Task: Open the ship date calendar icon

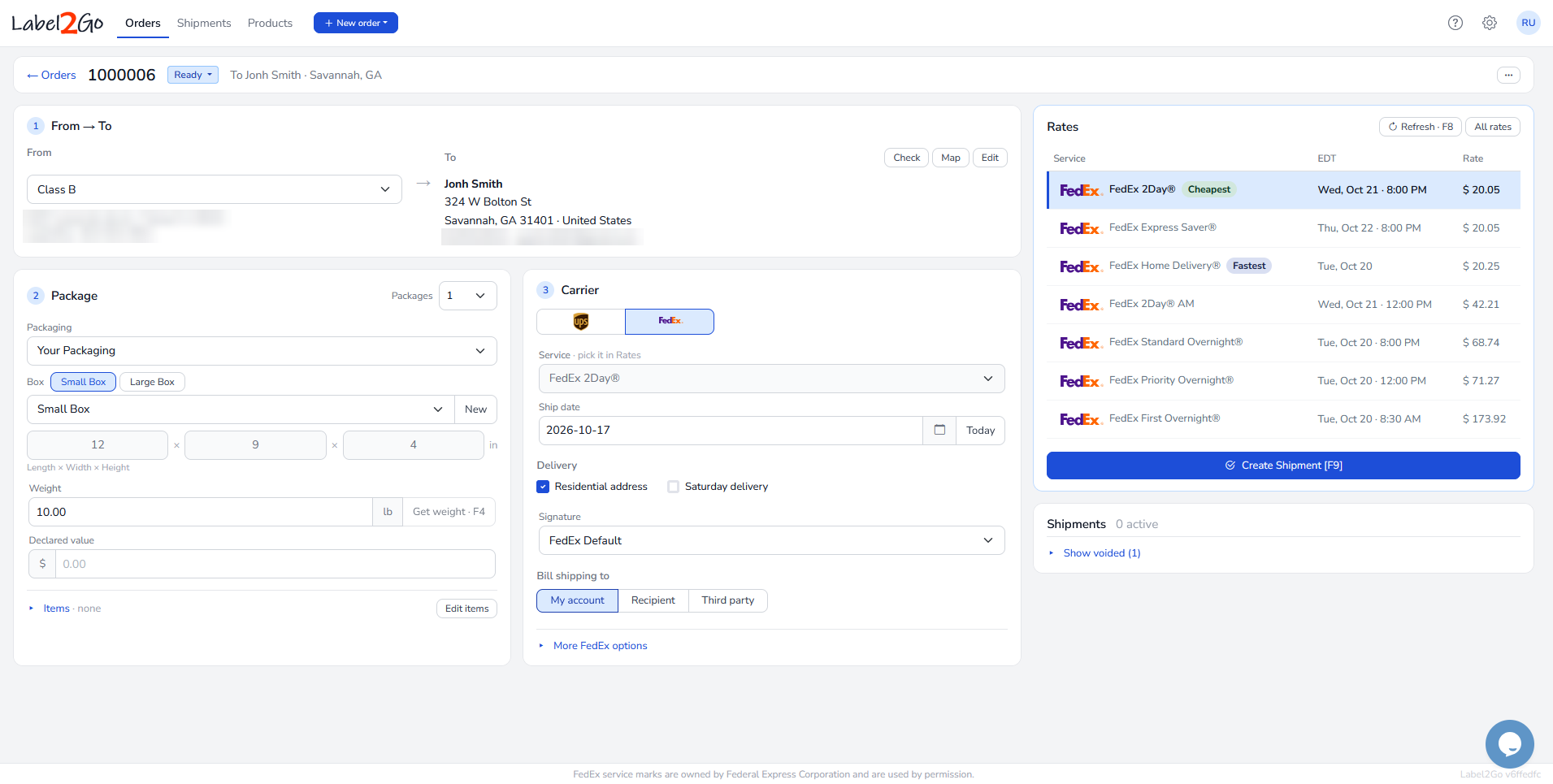Action: (939, 431)
